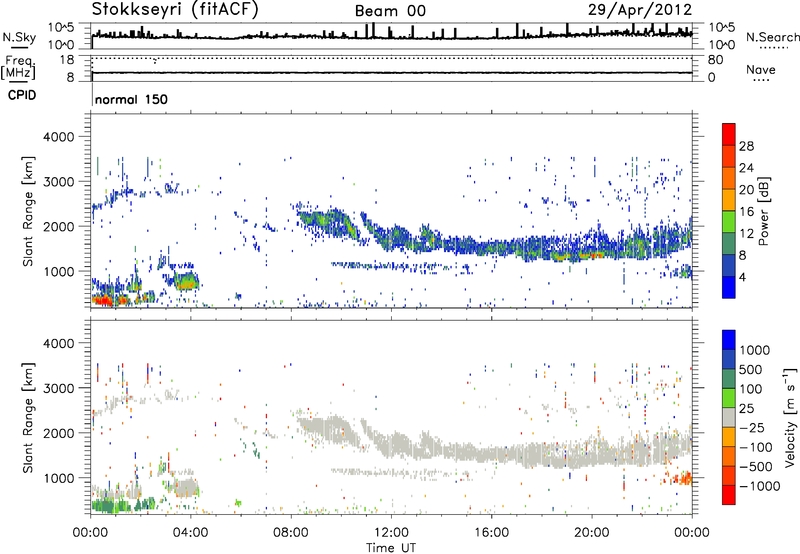The height and width of the screenshot is (554, 800).
Task: Click the left '10^5' tick on the noise axis
Action: (x=61, y=28)
